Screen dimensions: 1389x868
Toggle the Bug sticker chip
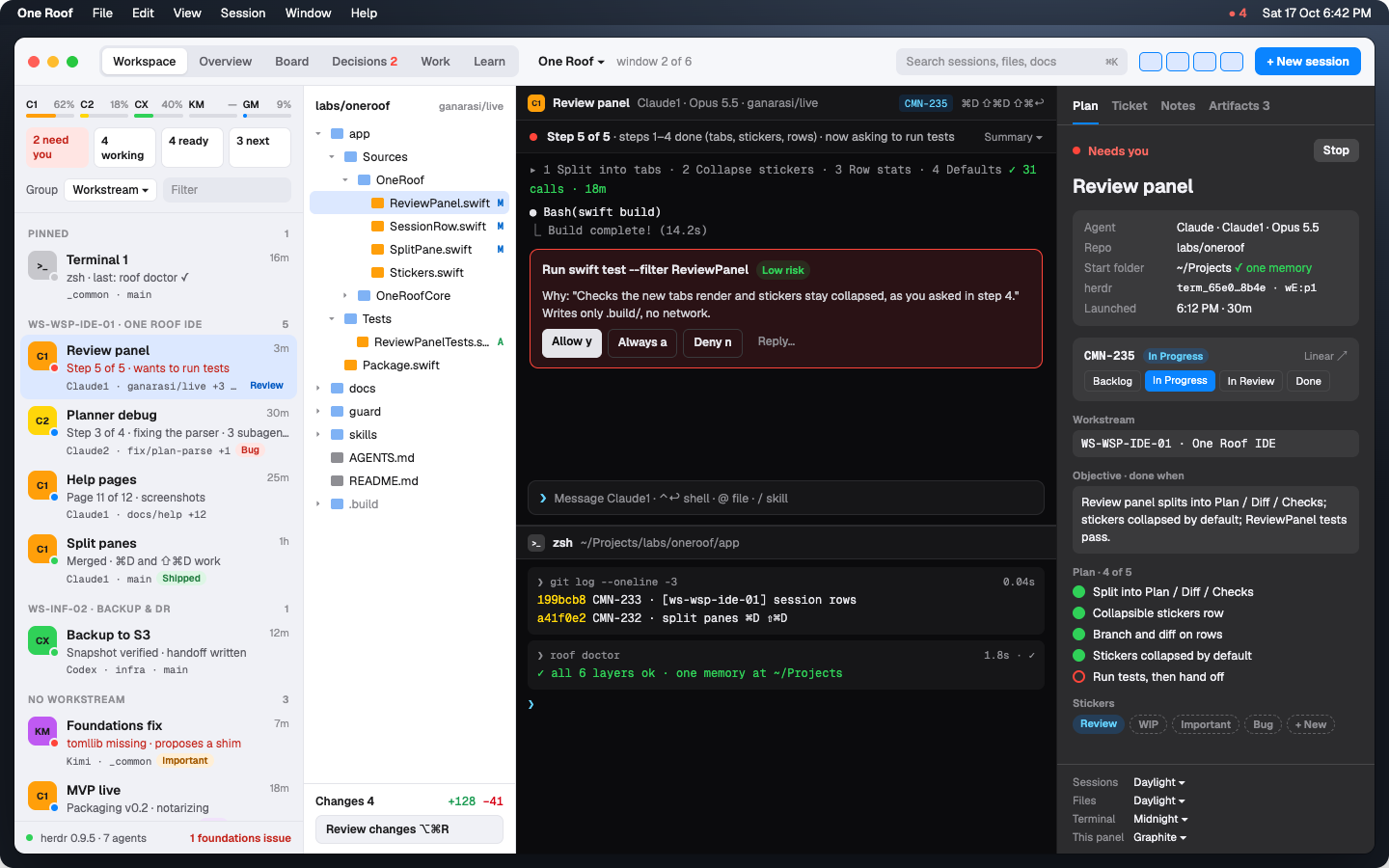[1263, 724]
